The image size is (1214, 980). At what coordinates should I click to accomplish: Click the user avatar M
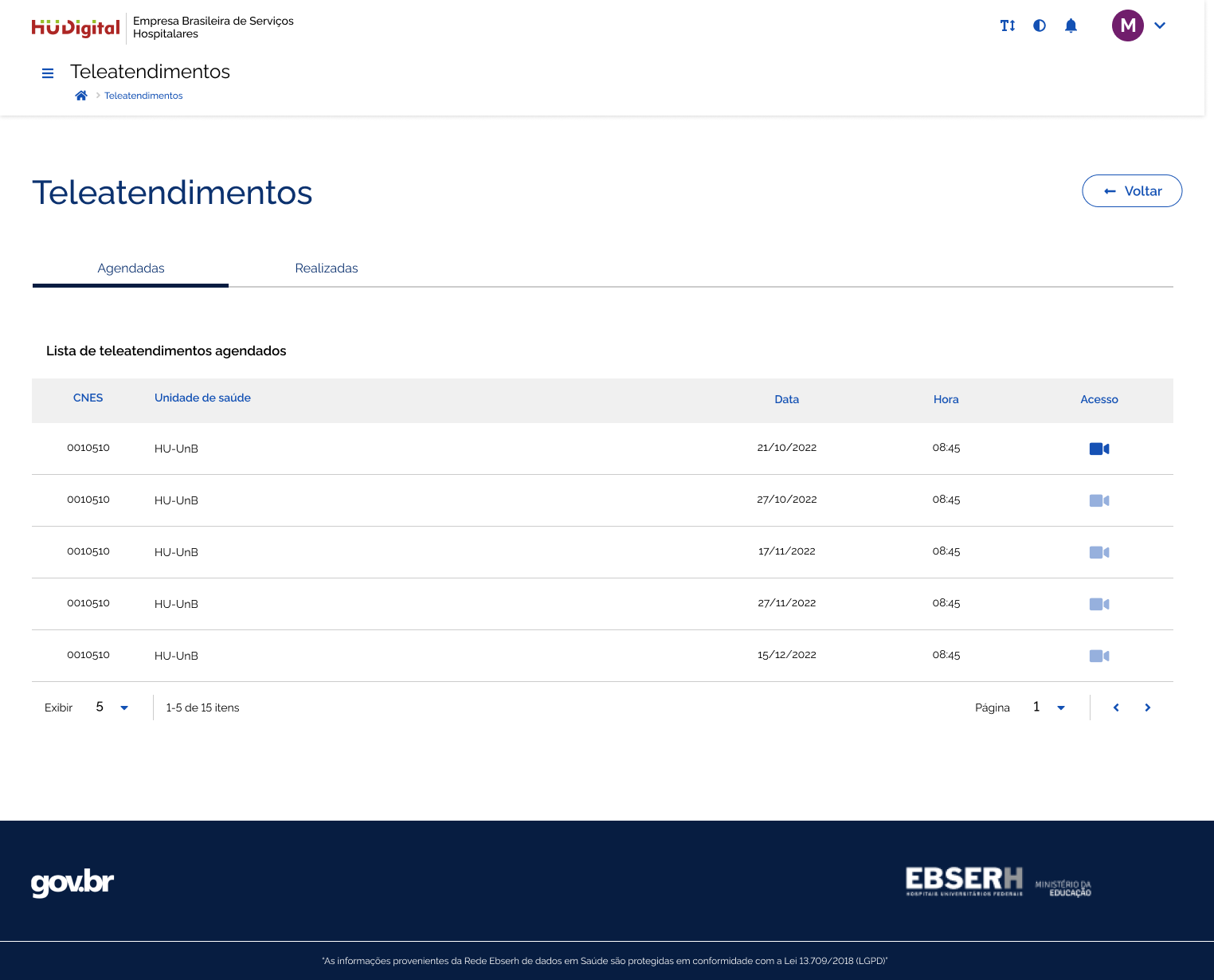(x=1128, y=25)
